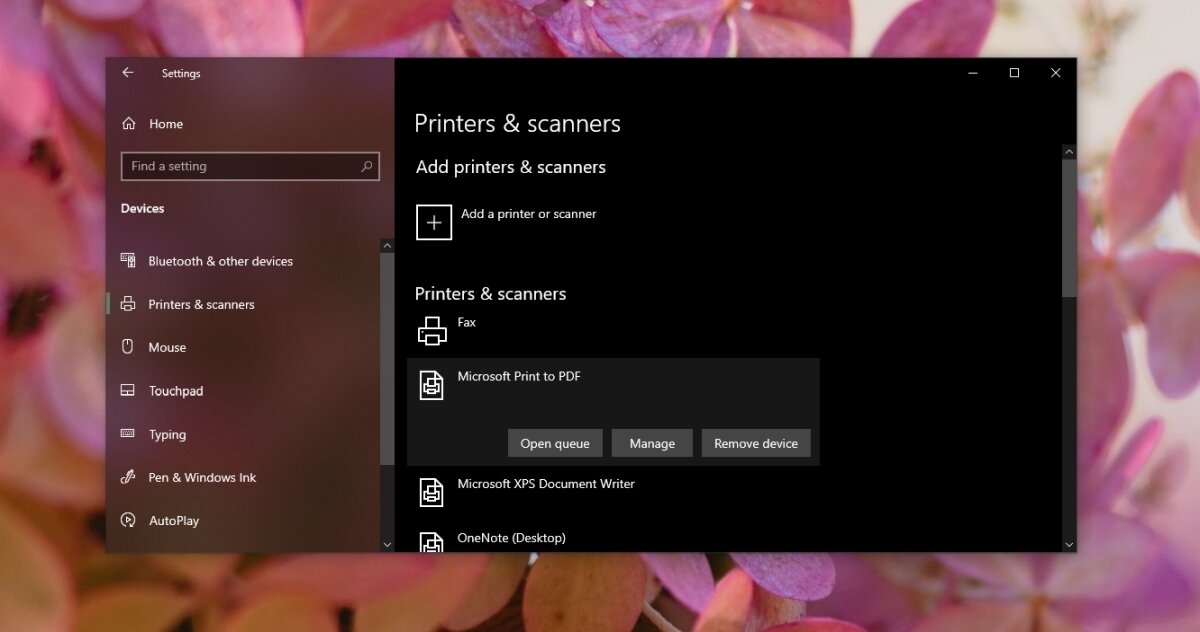The height and width of the screenshot is (632, 1200).
Task: Click the Home icon in sidebar
Action: click(x=130, y=123)
